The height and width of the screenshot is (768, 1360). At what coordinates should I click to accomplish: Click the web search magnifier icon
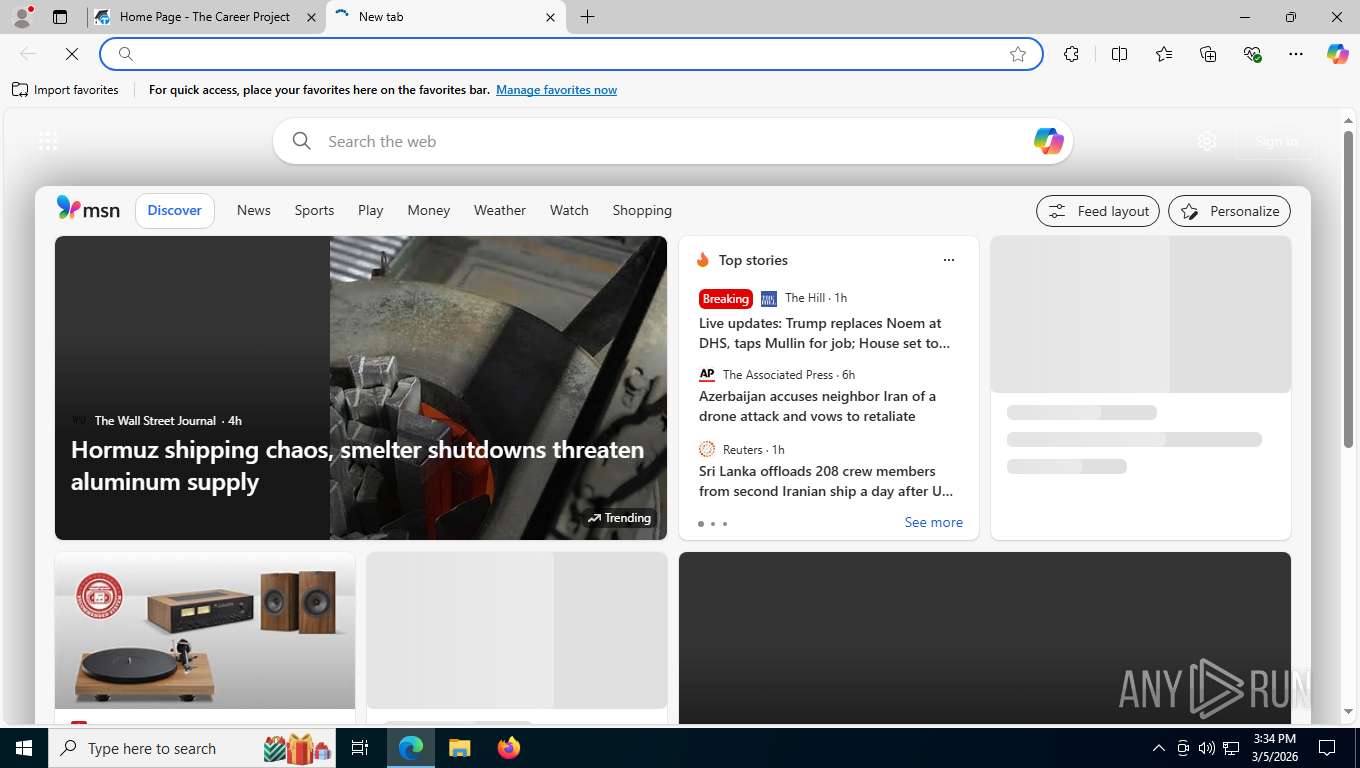[301, 141]
